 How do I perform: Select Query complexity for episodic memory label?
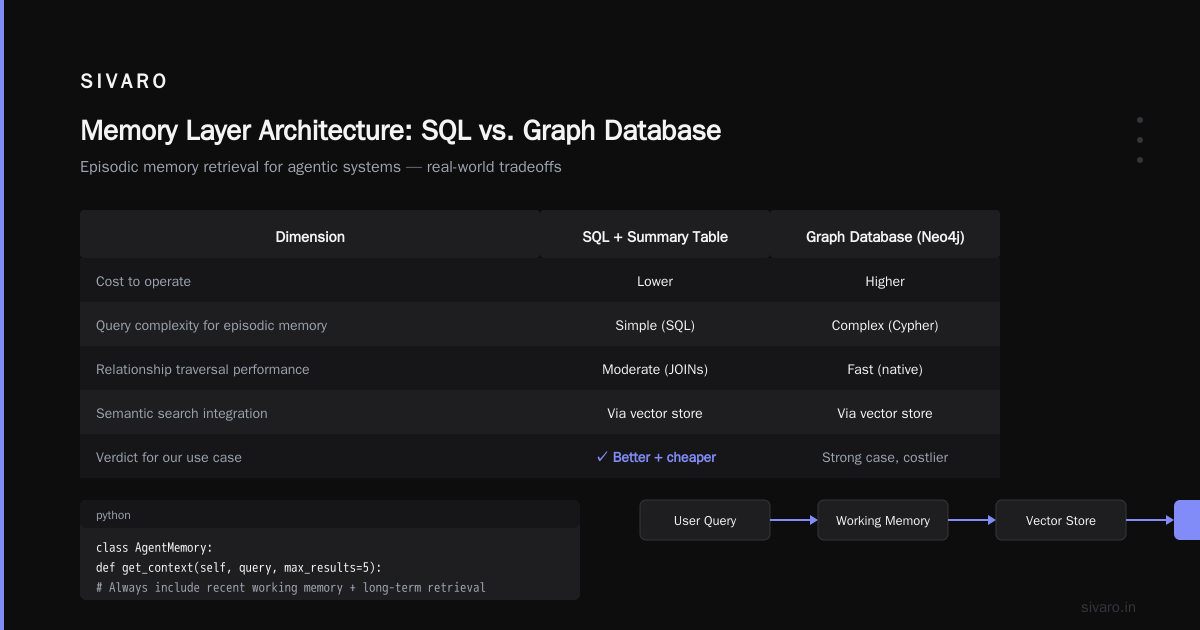(211, 325)
